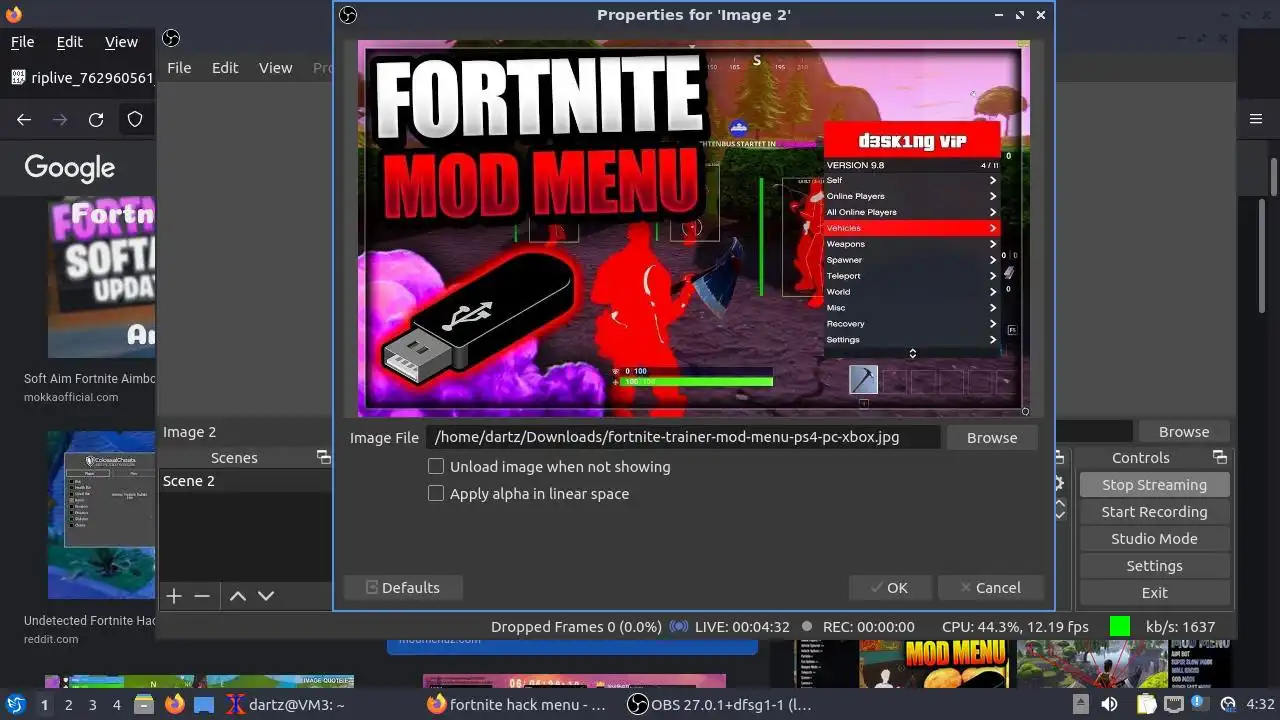
Task: Click the Cancel button in properties dialog
Action: click(x=989, y=587)
